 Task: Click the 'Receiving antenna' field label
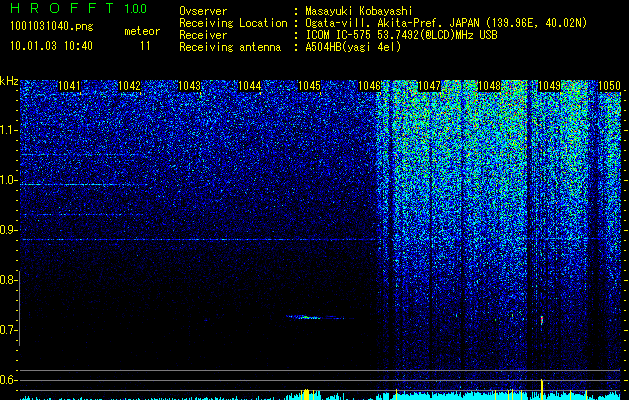point(230,47)
